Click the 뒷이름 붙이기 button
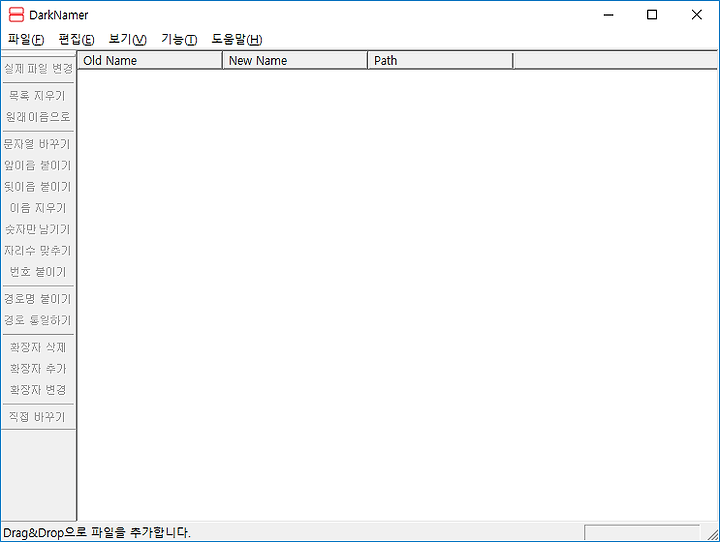The width and height of the screenshot is (720, 542). coord(38,186)
